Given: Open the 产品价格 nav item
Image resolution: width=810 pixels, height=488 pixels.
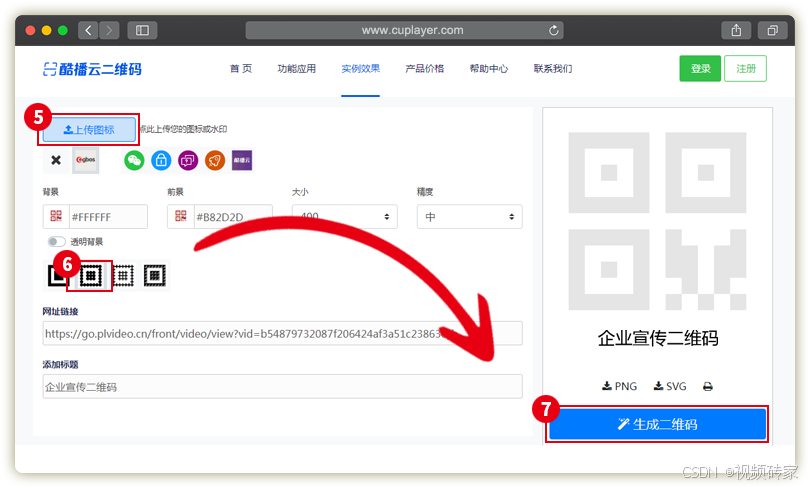Looking at the screenshot, I should click(x=425, y=69).
